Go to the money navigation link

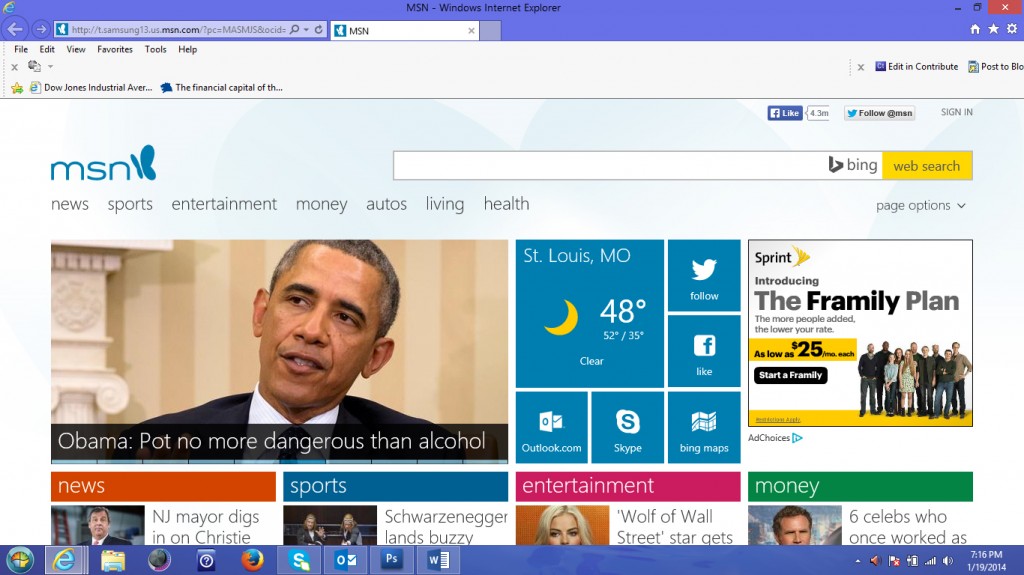pos(321,204)
